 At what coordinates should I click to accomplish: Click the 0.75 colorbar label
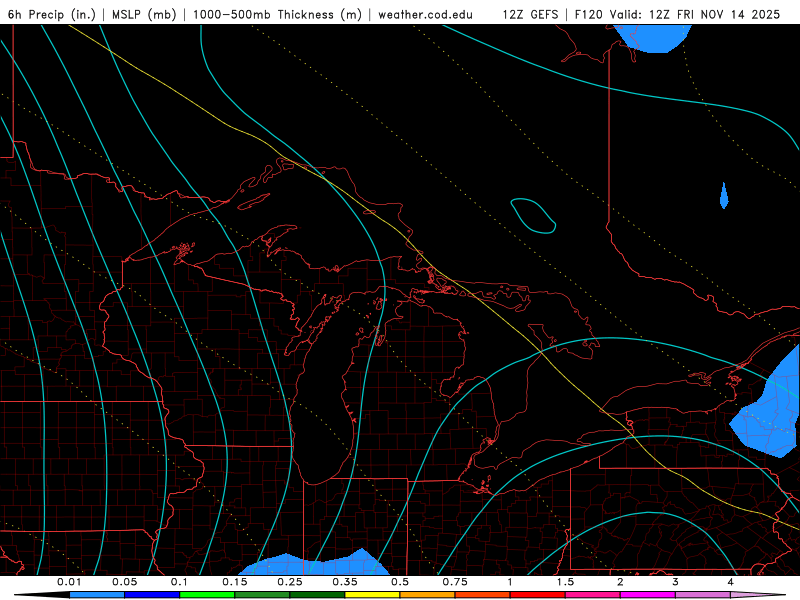(455, 582)
